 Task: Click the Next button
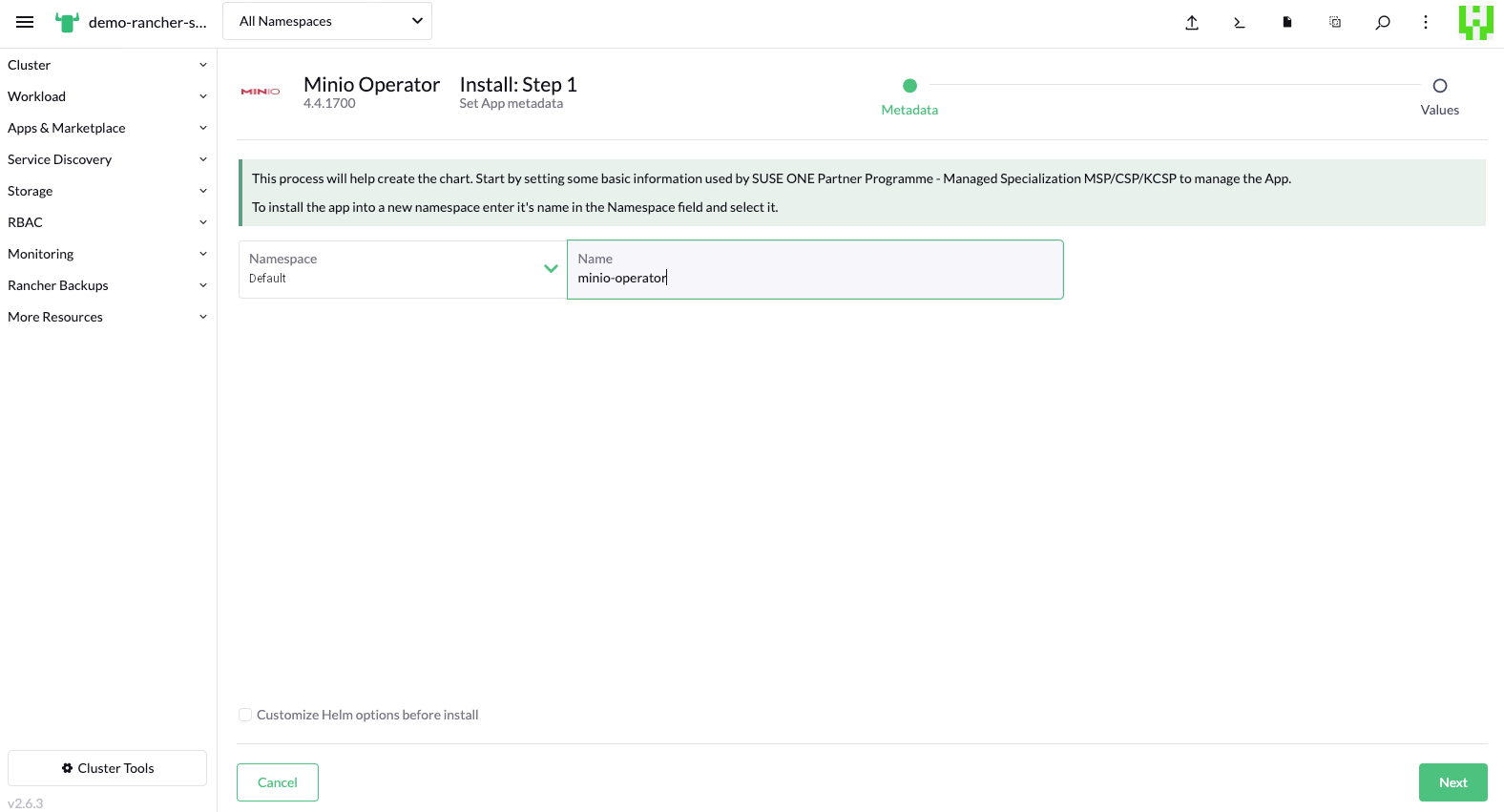(x=1452, y=782)
